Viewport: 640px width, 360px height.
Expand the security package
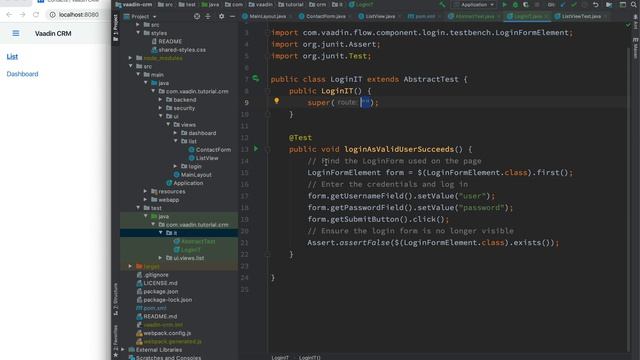pyautogui.click(x=160, y=108)
